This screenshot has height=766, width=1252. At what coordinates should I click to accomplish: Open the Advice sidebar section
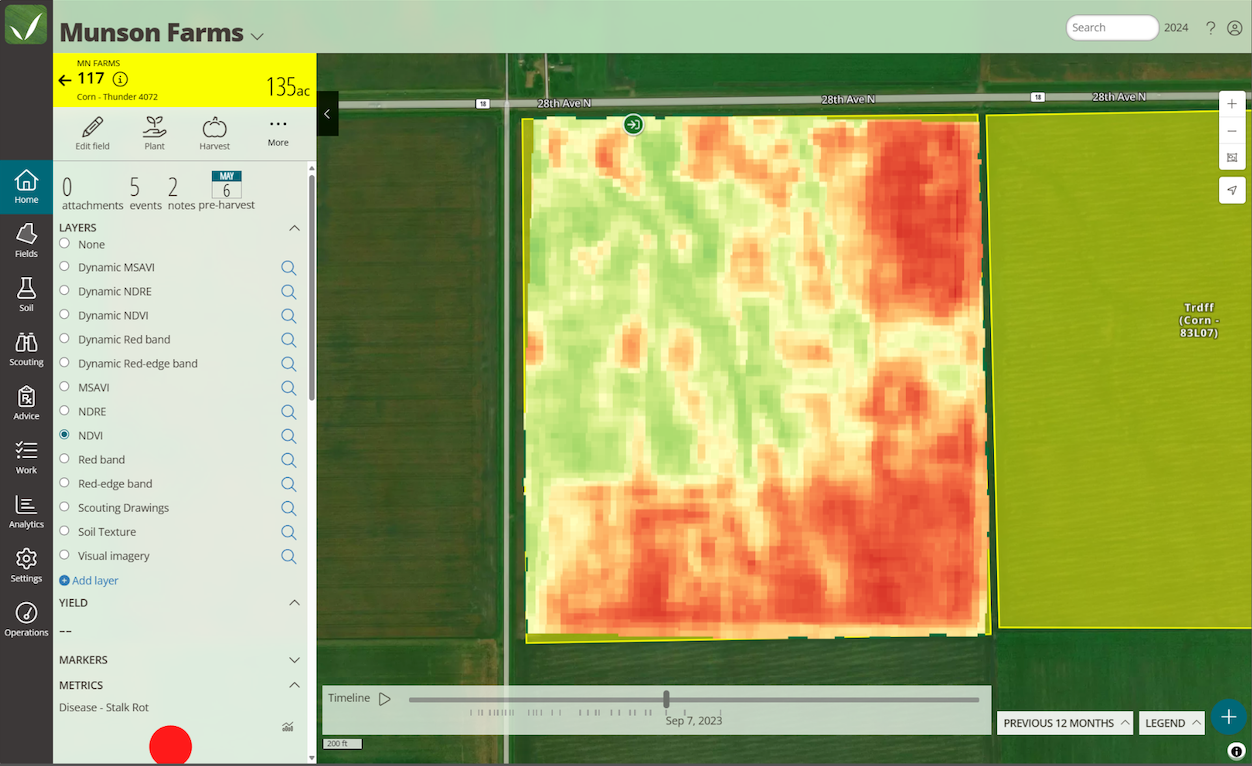(x=26, y=403)
